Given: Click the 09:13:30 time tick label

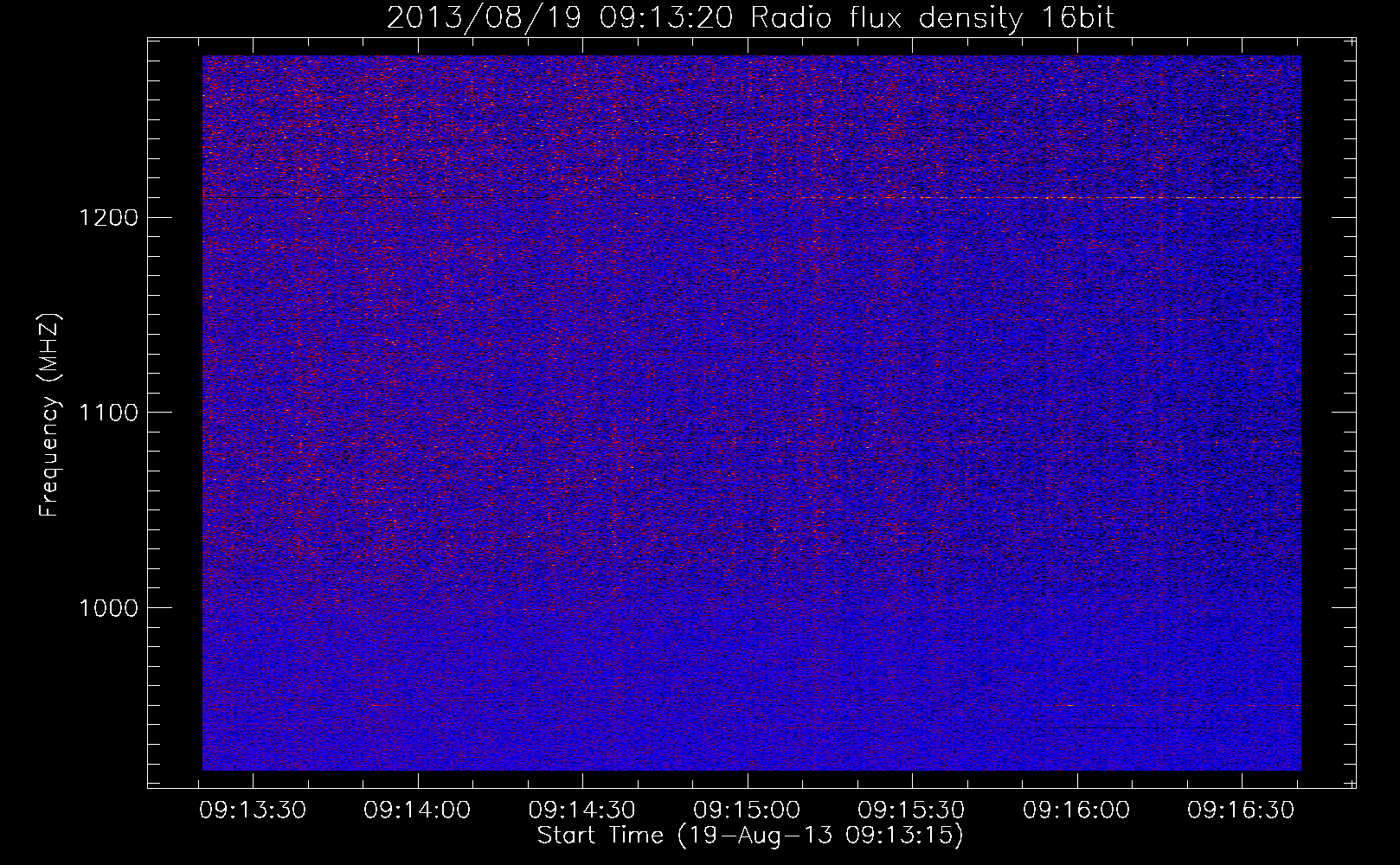Looking at the screenshot, I should coord(253,810).
